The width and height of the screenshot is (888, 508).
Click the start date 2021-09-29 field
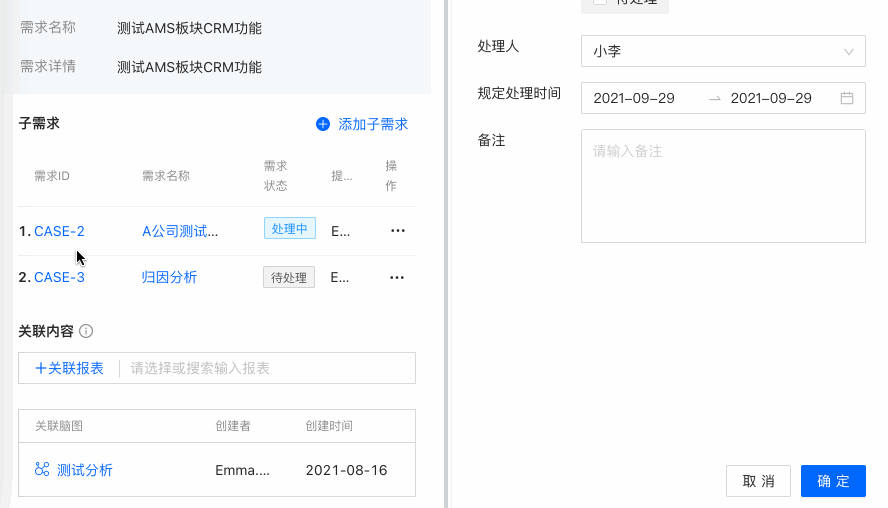pyautogui.click(x=634, y=98)
